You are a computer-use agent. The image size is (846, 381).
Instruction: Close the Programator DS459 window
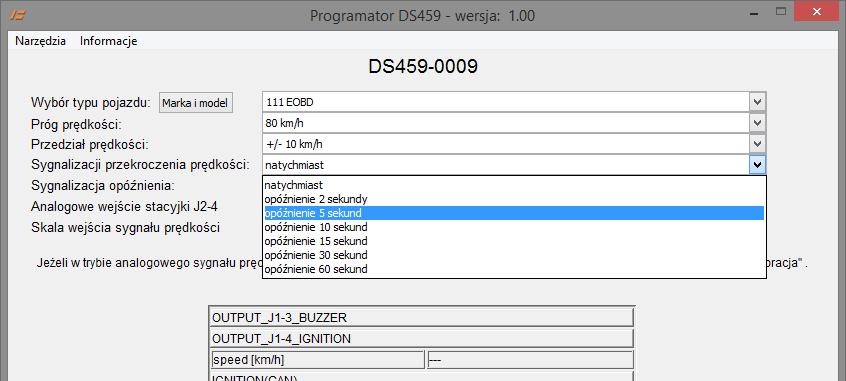click(816, 11)
